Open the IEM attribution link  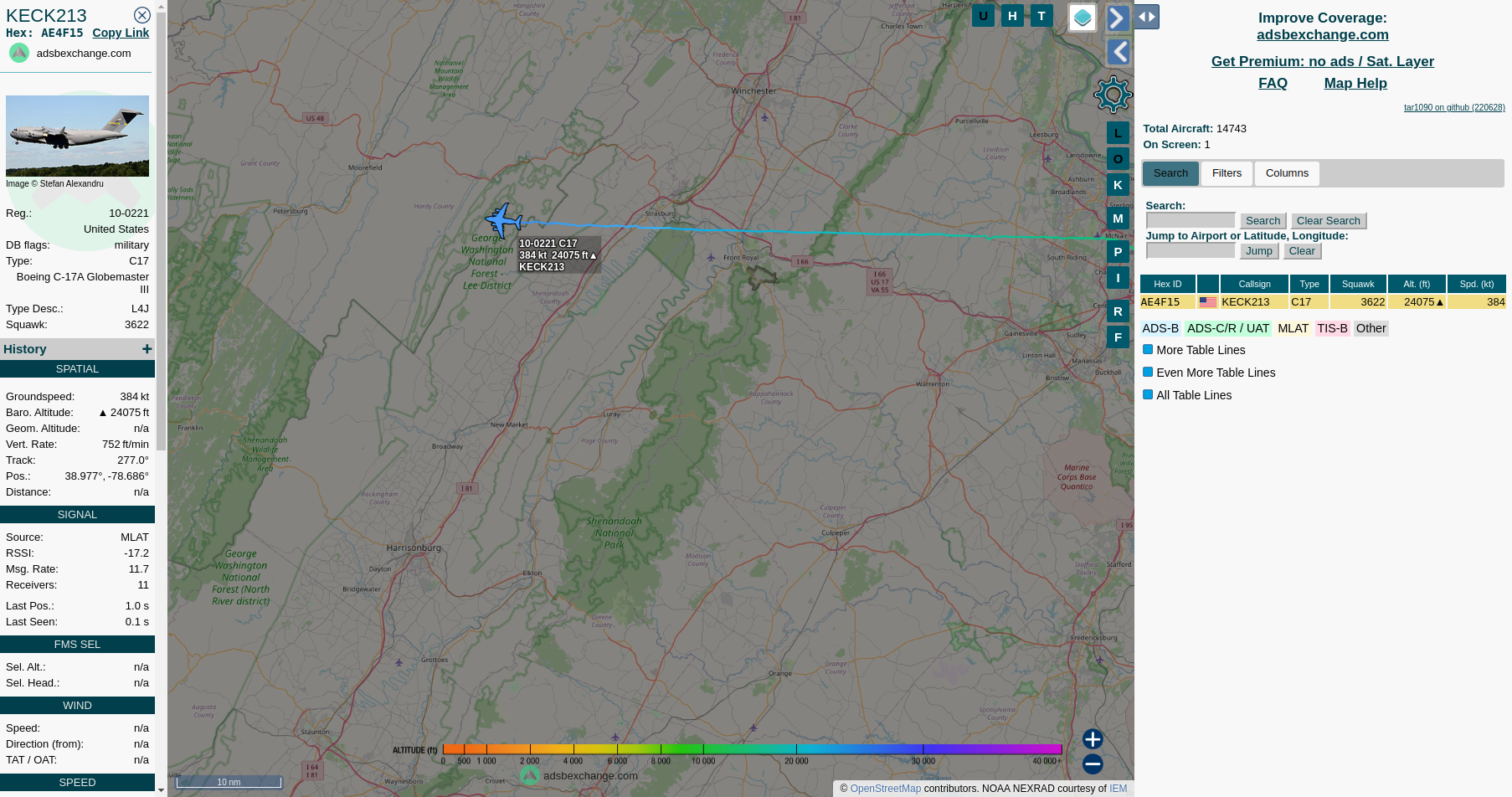[x=1118, y=789]
